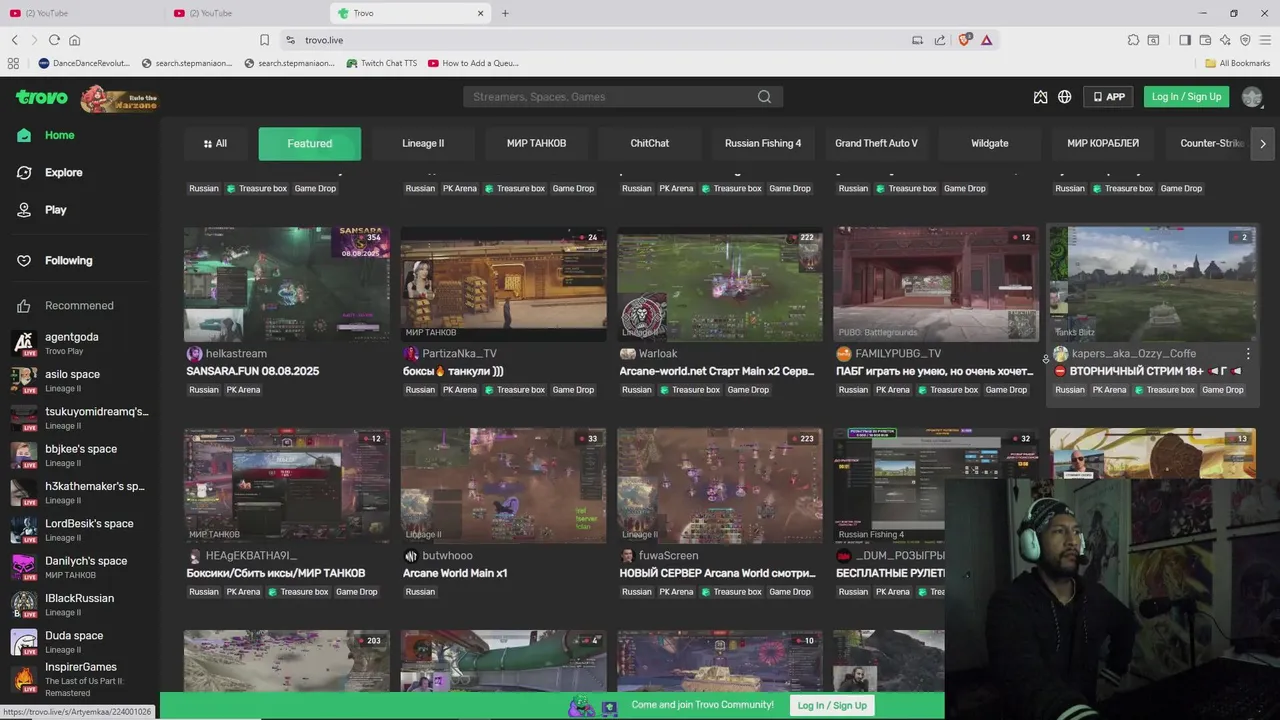The width and height of the screenshot is (1280, 720).
Task: Select the МИР КОРАБЛЕЙ category tab
Action: [x=1103, y=143]
